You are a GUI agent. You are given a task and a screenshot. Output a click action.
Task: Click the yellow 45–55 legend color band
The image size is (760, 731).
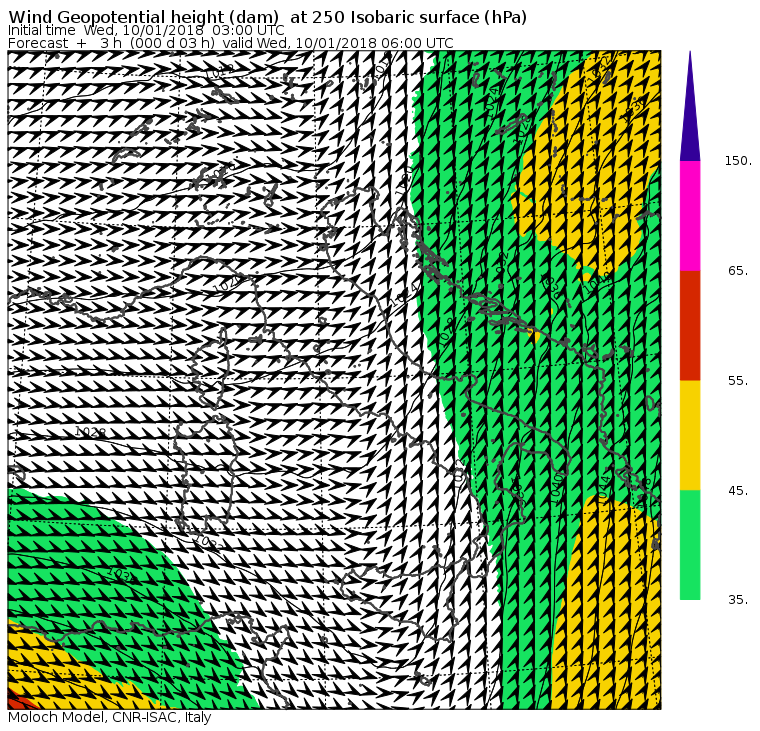[x=690, y=435]
